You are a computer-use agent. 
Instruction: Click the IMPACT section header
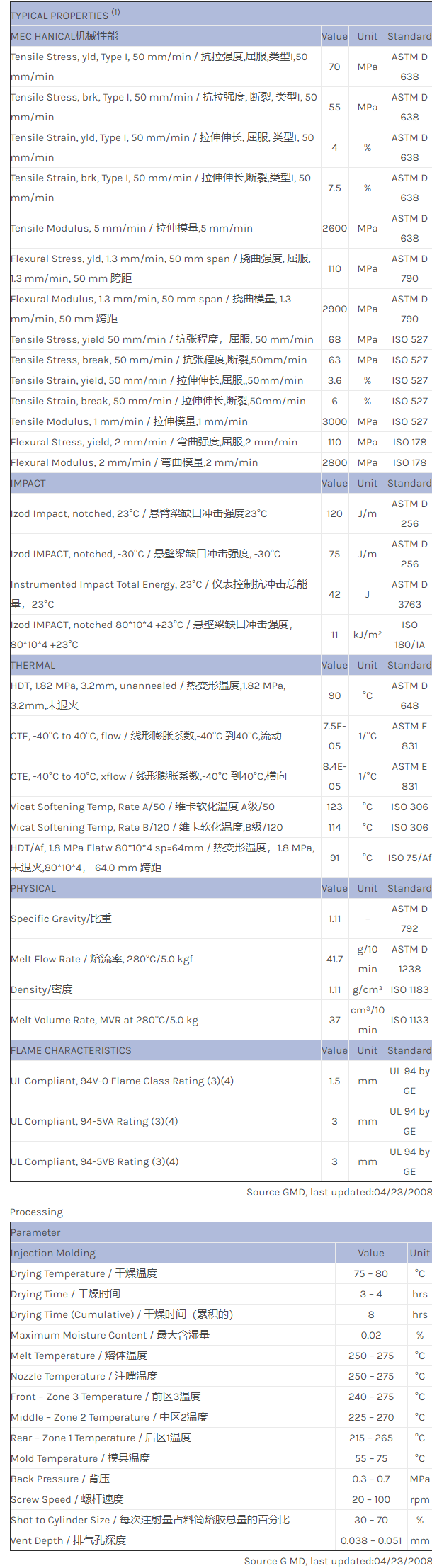(x=28, y=483)
